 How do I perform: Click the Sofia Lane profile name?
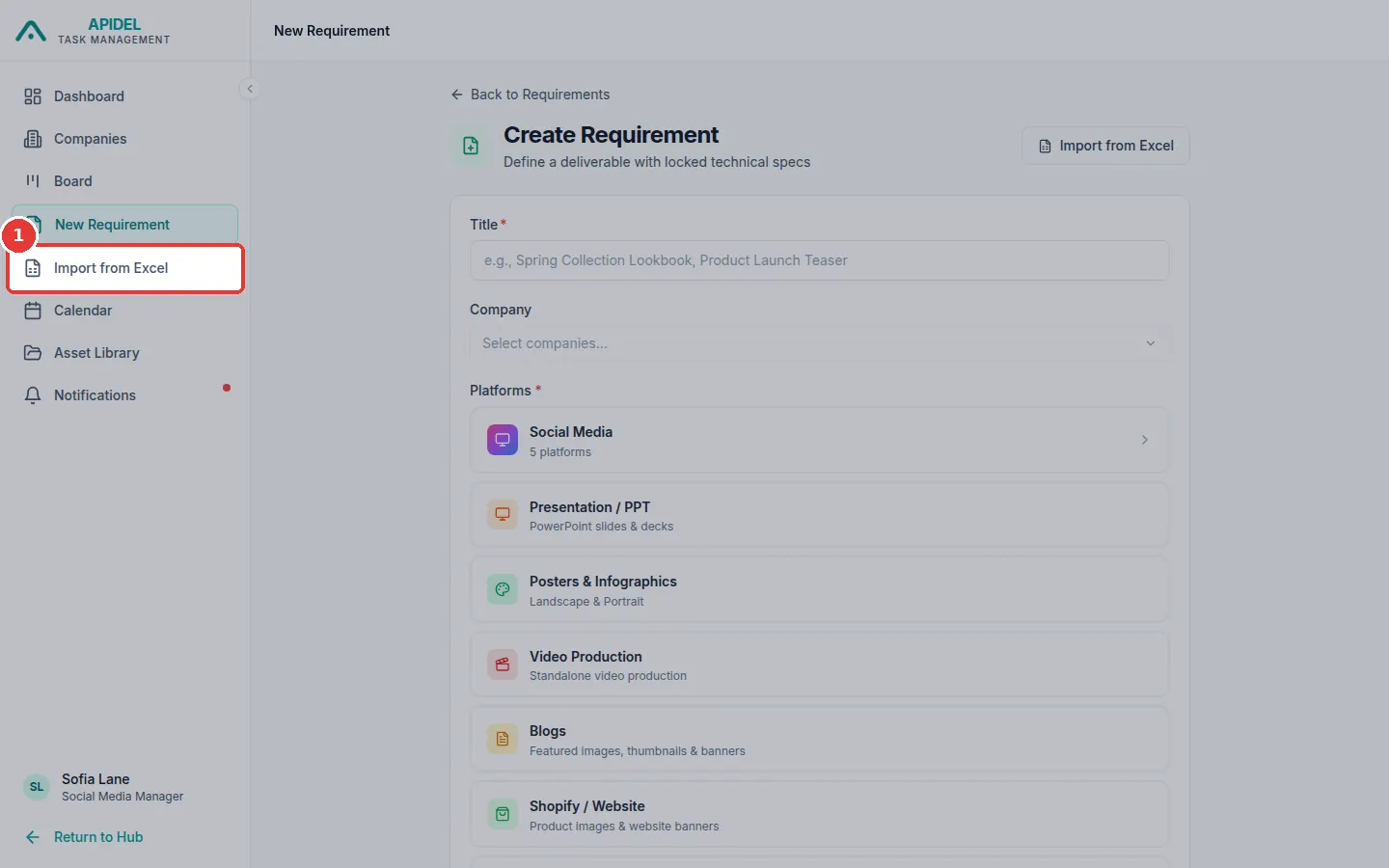pos(95,779)
